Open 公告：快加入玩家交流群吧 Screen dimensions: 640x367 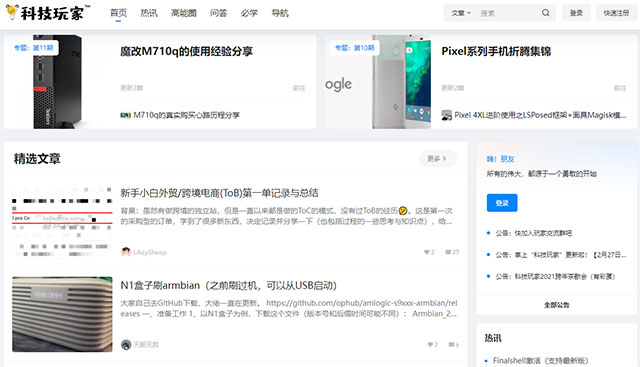533,233
